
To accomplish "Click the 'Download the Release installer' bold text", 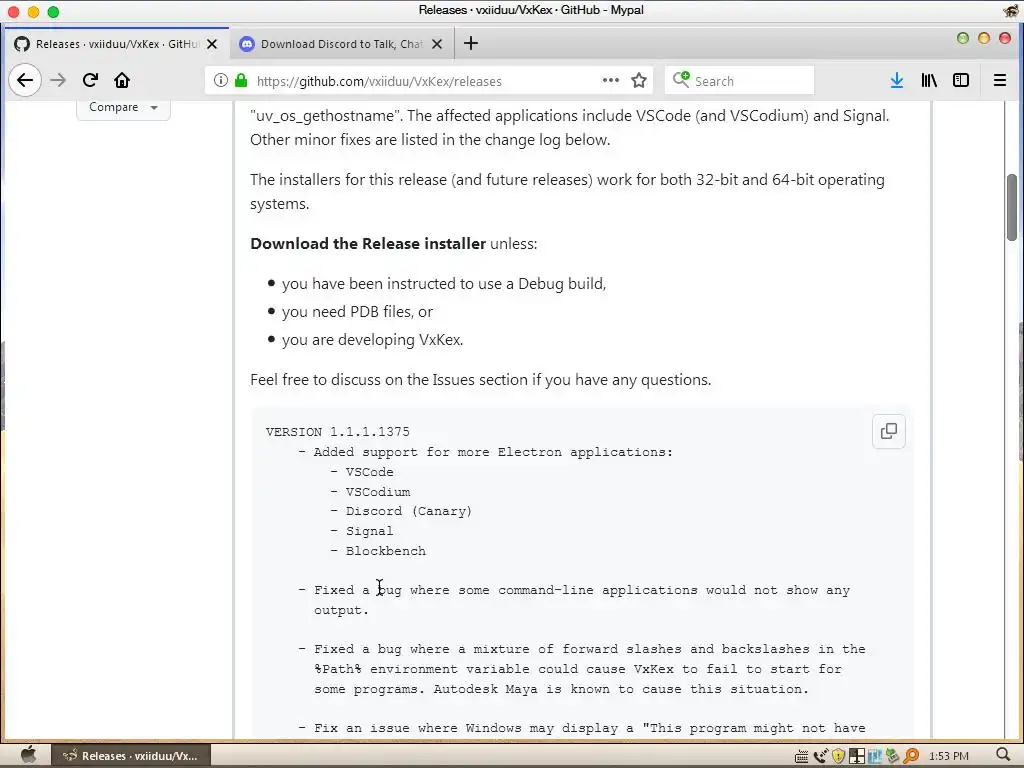I will [x=368, y=244].
